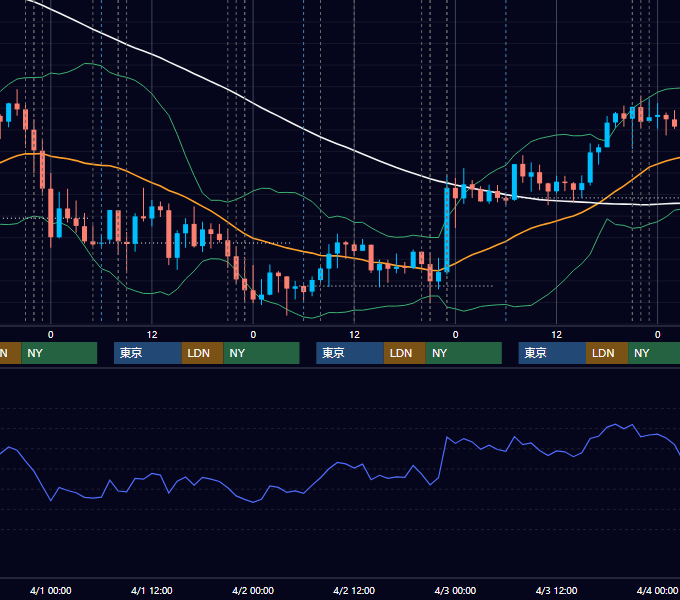The width and height of the screenshot is (680, 600).
Task: Click hour label 0 above 4/2 00:00
Action: coord(253,335)
